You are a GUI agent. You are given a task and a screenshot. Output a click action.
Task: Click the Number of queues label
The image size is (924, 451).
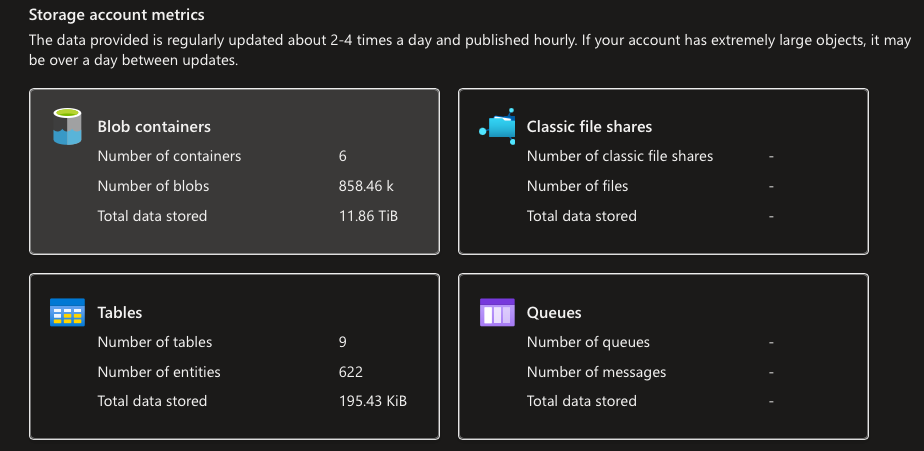(588, 342)
